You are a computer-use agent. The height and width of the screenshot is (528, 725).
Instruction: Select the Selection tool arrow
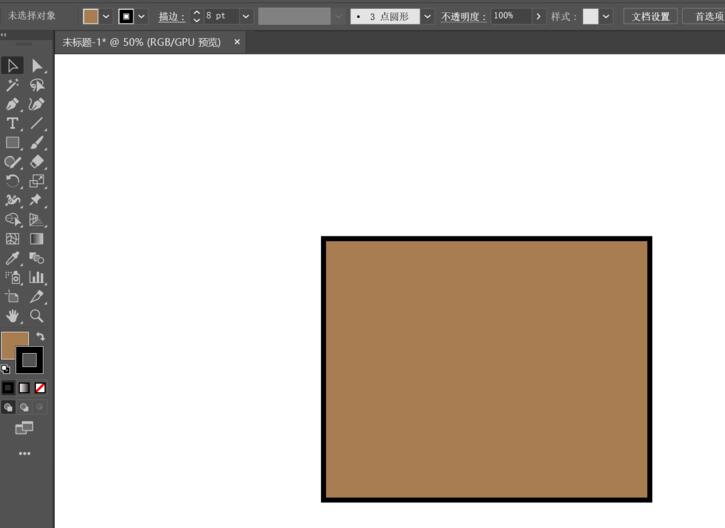[12, 66]
